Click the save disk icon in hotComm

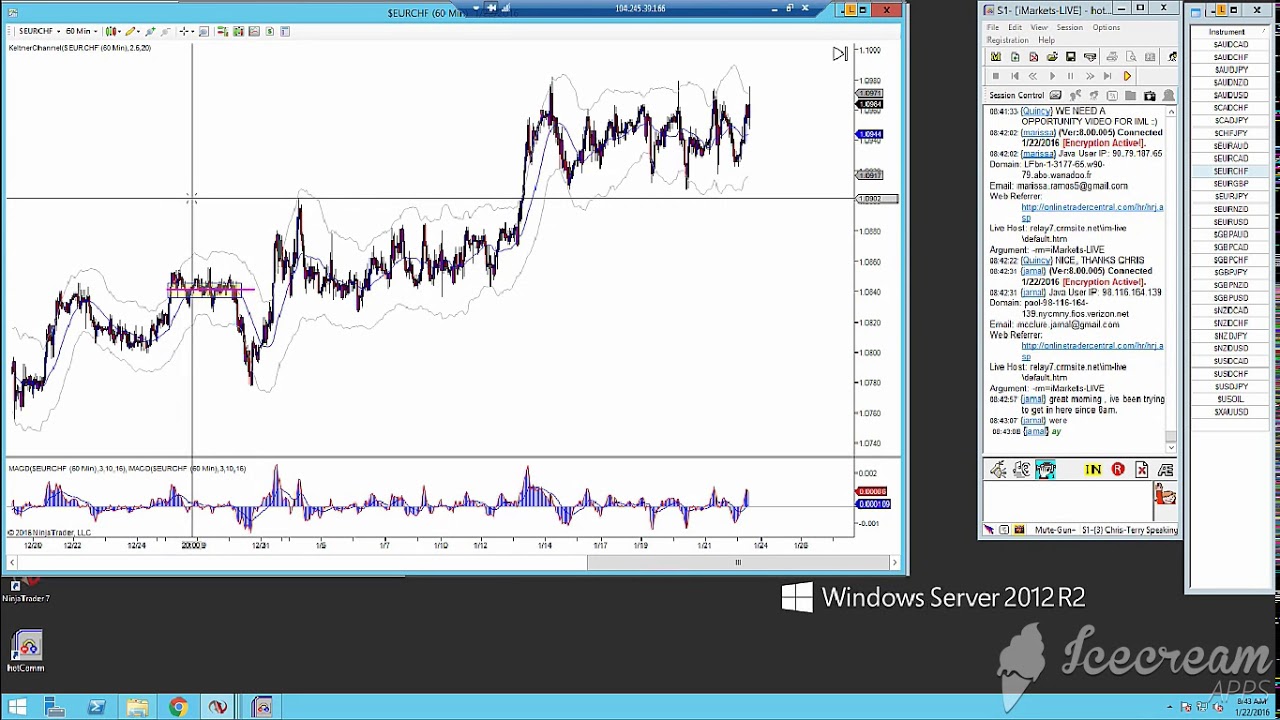point(1070,57)
